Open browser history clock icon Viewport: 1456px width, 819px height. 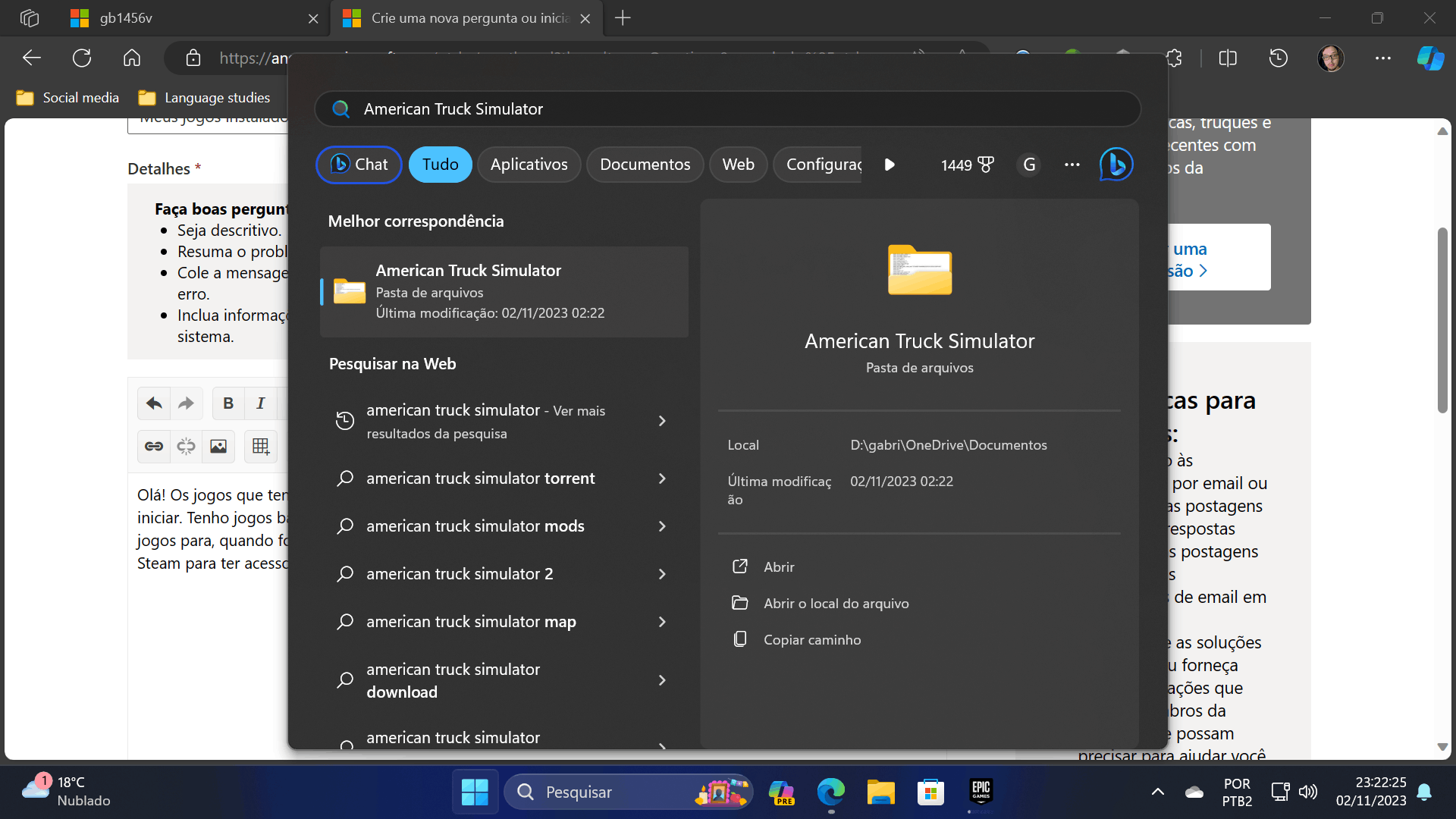(x=1279, y=58)
